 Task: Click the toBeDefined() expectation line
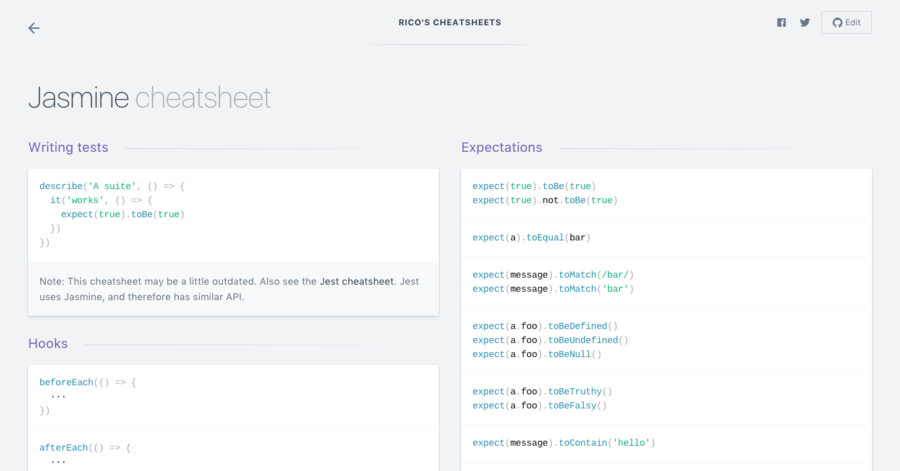pyautogui.click(x=545, y=326)
